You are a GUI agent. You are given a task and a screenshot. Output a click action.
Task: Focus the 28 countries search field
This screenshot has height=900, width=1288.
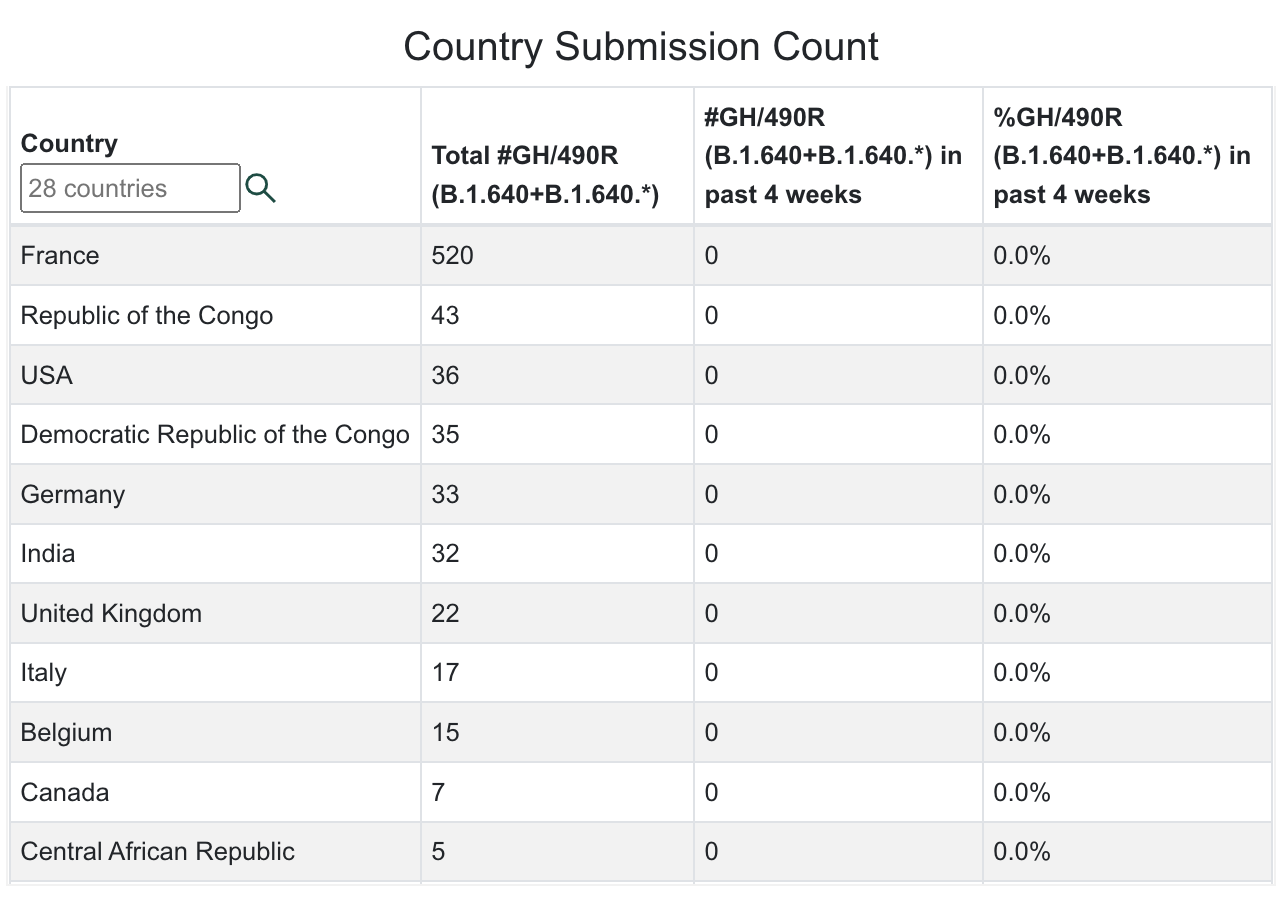pyautogui.click(x=130, y=188)
